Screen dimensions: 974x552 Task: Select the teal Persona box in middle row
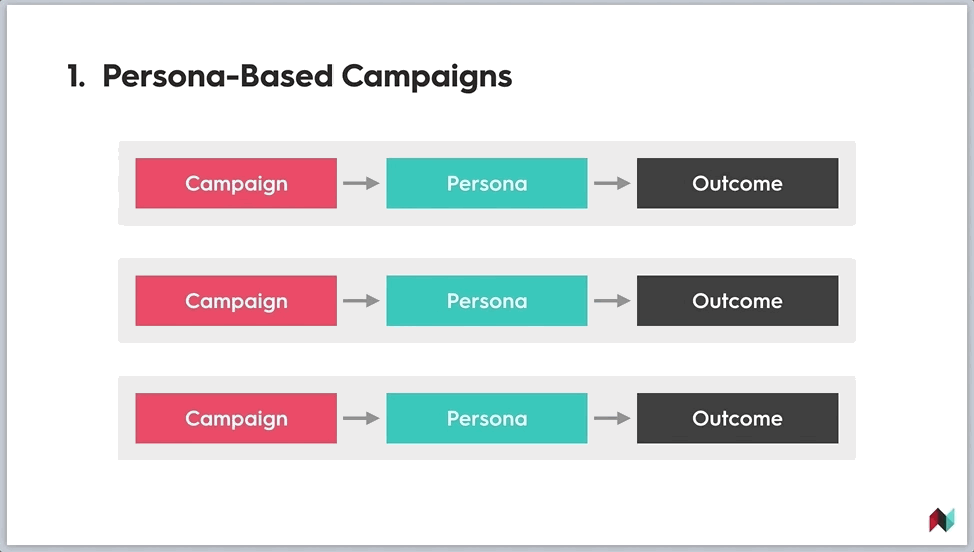click(487, 301)
